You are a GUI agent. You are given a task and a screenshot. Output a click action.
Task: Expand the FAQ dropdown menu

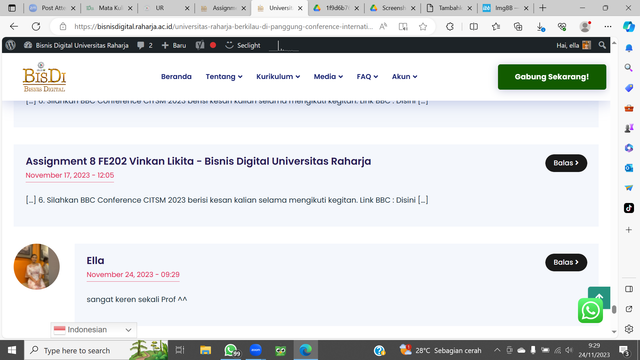click(367, 77)
